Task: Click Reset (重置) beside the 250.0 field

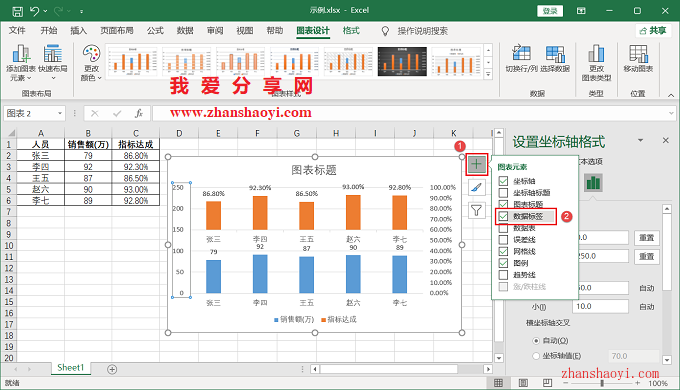Action: coord(647,256)
